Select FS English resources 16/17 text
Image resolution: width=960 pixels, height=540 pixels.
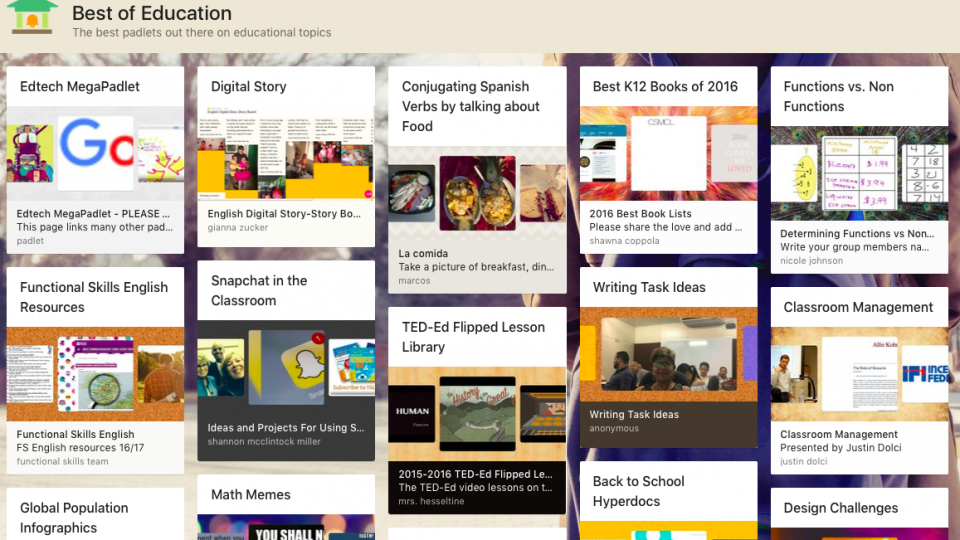pos(80,448)
